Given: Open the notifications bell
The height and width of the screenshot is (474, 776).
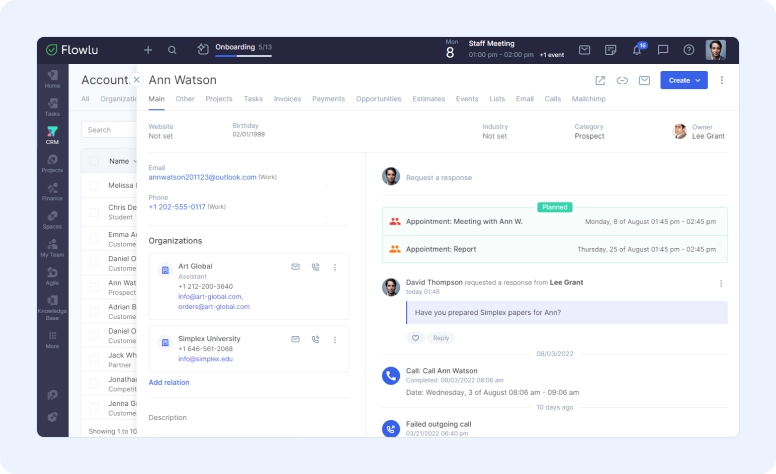Looking at the screenshot, I should [x=637, y=49].
